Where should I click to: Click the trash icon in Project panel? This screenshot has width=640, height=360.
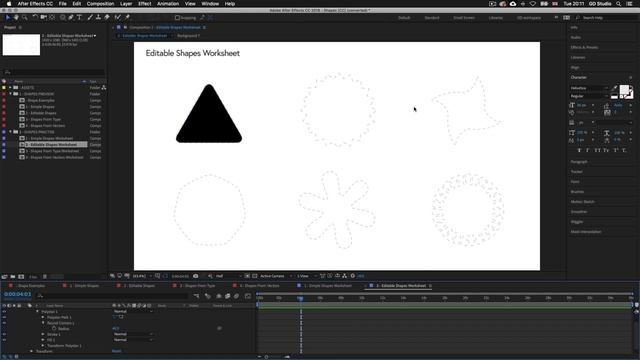coord(45,276)
